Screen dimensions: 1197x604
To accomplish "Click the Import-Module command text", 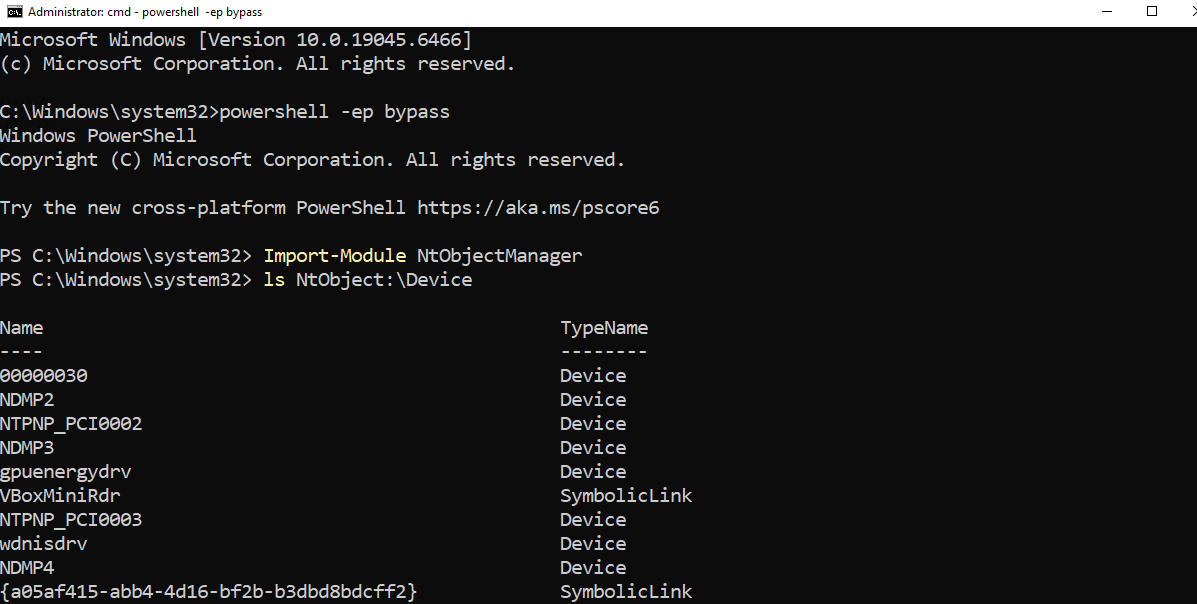I will click(334, 256).
